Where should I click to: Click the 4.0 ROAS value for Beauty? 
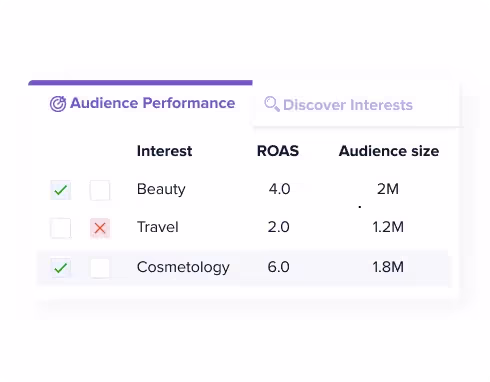tap(279, 189)
